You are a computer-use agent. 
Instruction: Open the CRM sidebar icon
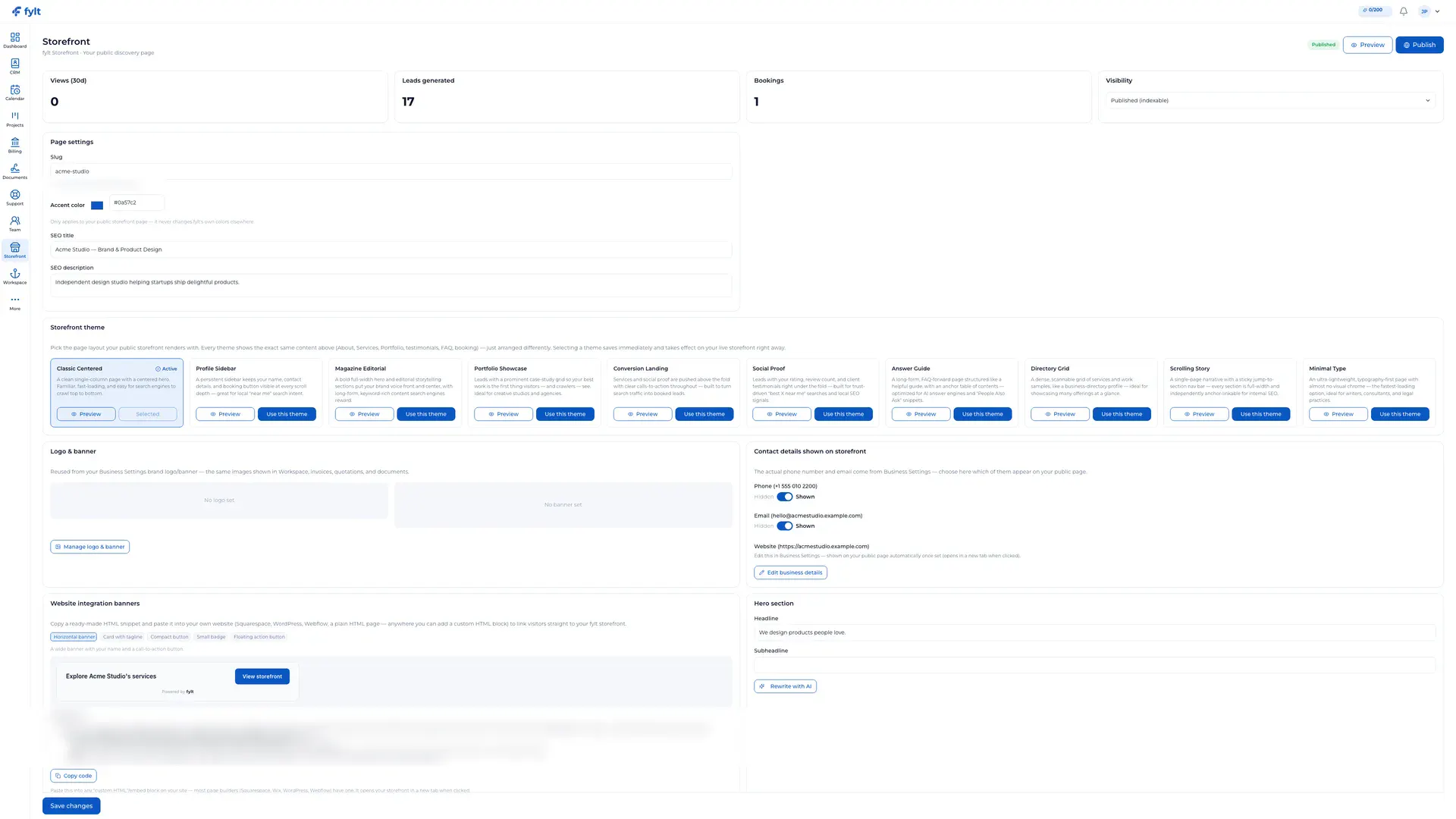coord(14,67)
